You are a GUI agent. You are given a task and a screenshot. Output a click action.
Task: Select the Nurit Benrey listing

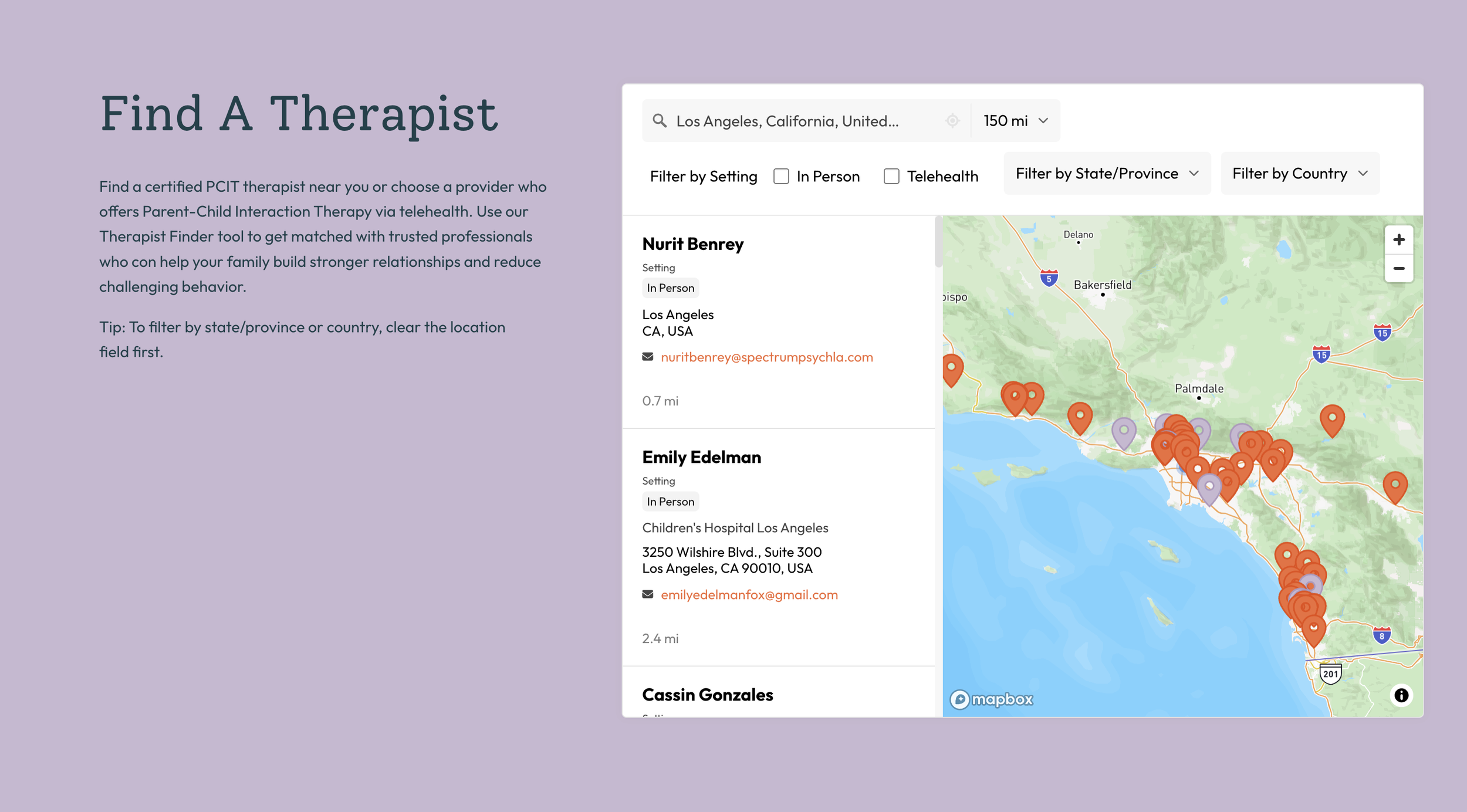[692, 244]
